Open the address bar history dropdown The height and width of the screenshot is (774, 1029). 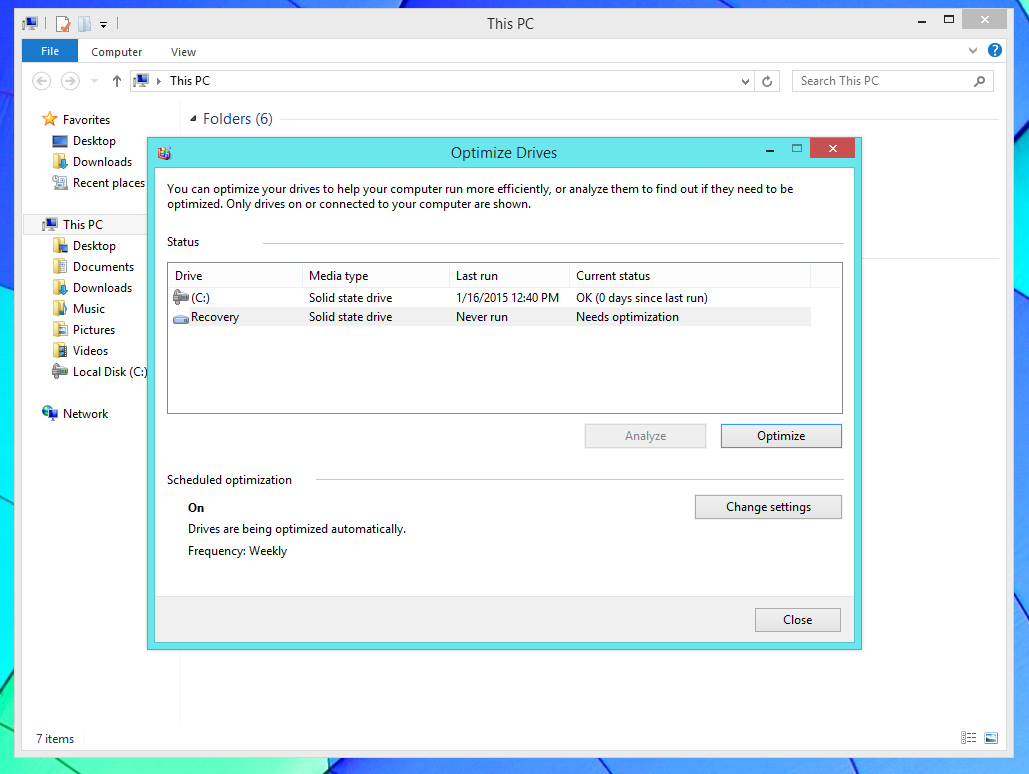pyautogui.click(x=745, y=81)
